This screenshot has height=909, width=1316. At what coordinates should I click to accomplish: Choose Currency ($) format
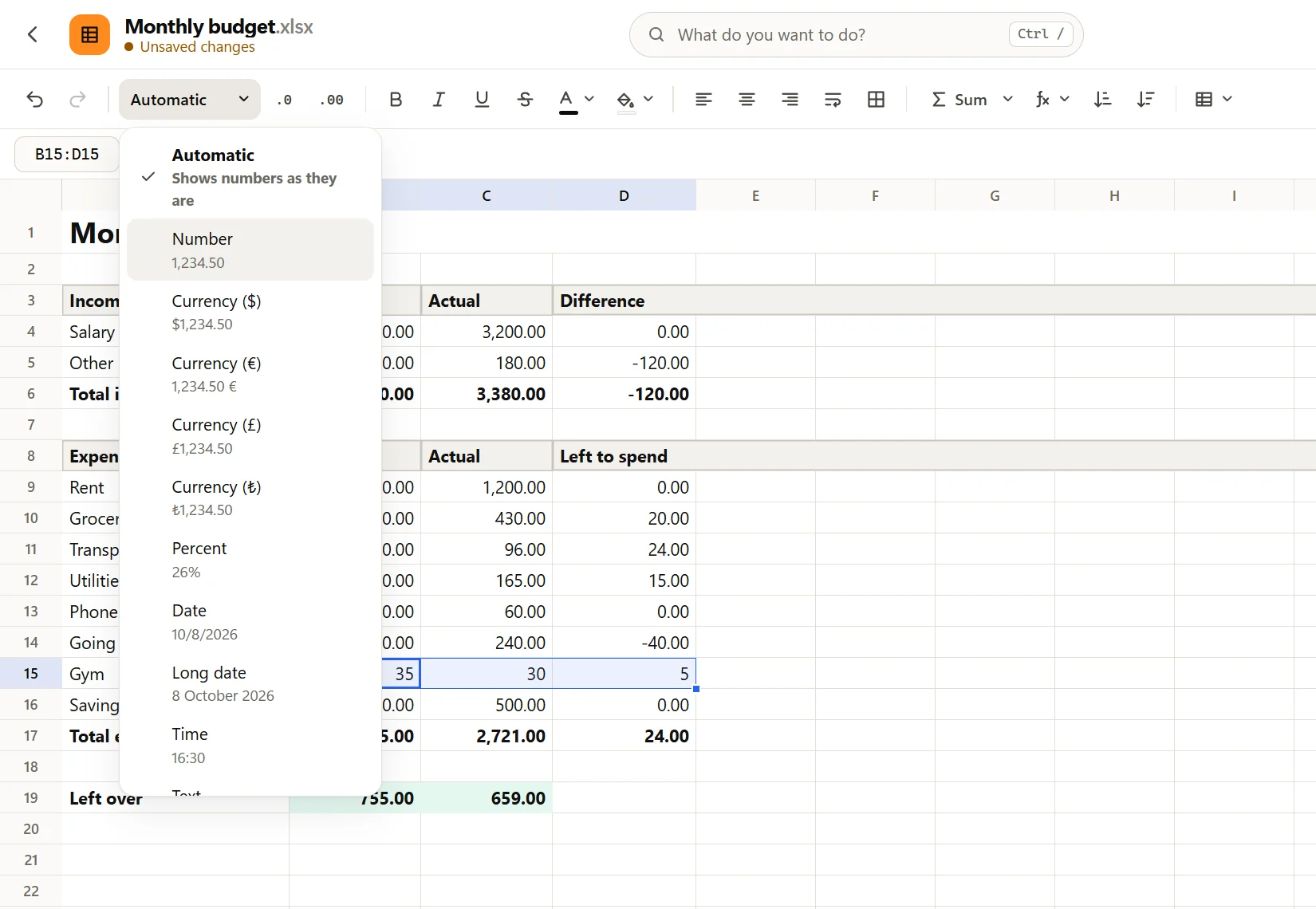point(250,312)
